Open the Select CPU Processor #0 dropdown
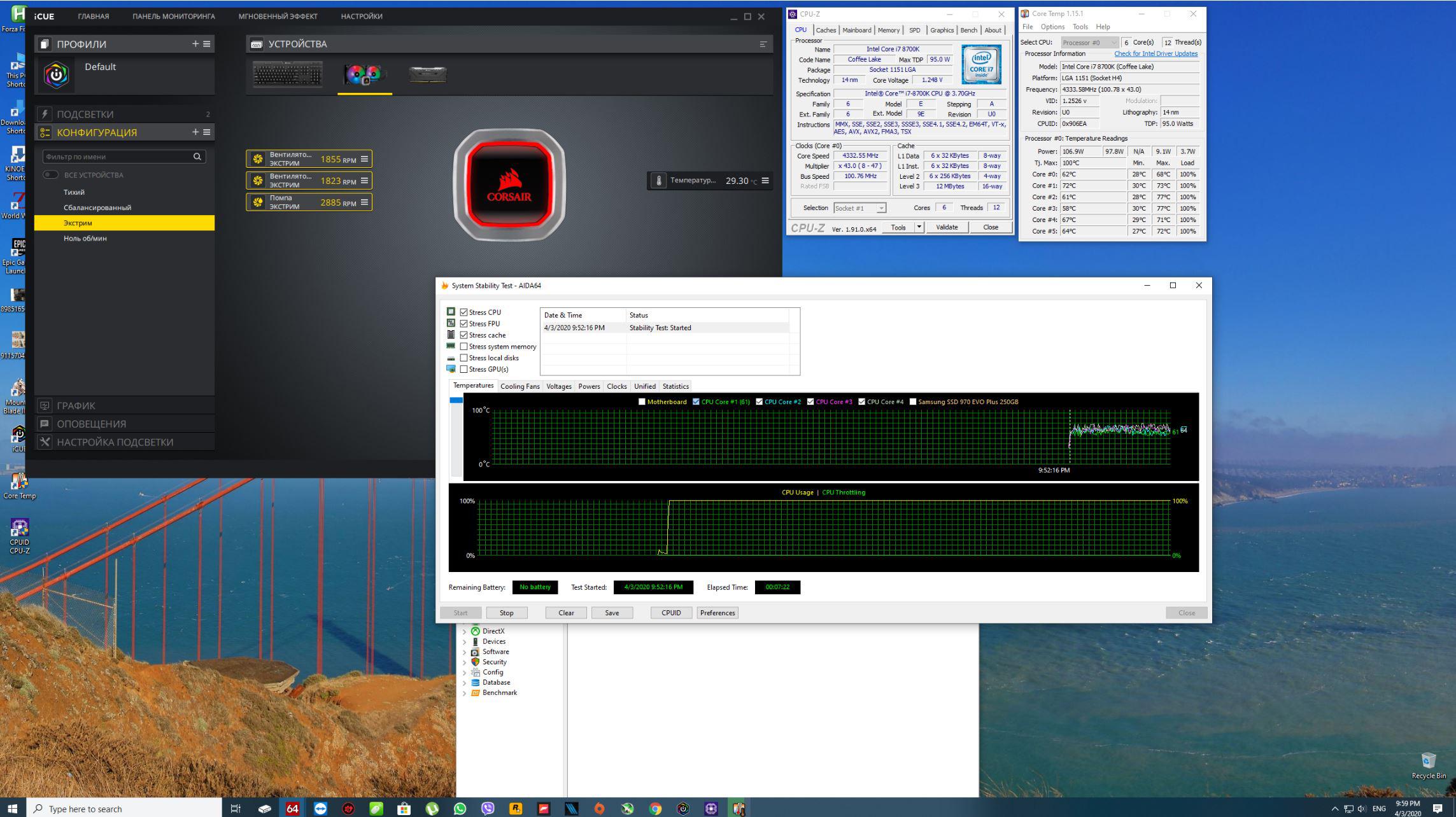This screenshot has height=817, width=1456. click(x=1089, y=43)
